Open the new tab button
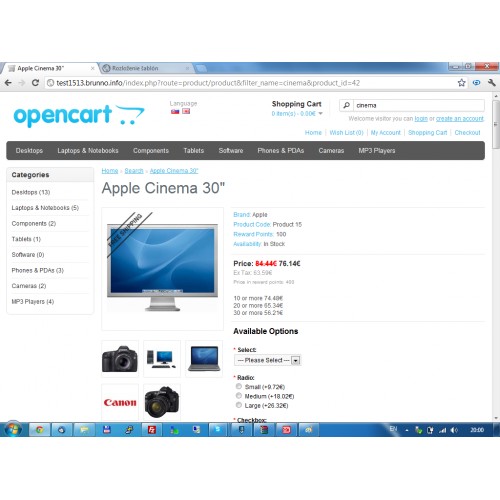The image size is (500, 500). click(201, 68)
